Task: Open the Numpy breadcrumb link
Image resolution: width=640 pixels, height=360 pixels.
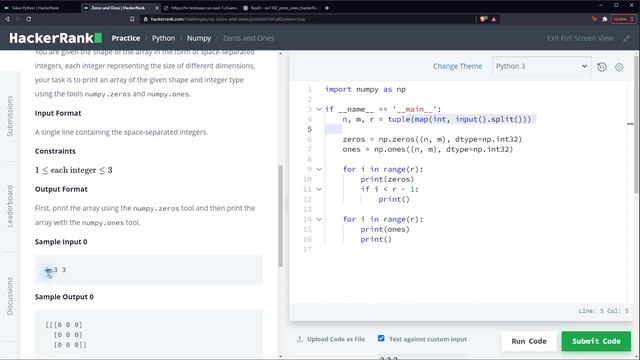Action: [199, 38]
